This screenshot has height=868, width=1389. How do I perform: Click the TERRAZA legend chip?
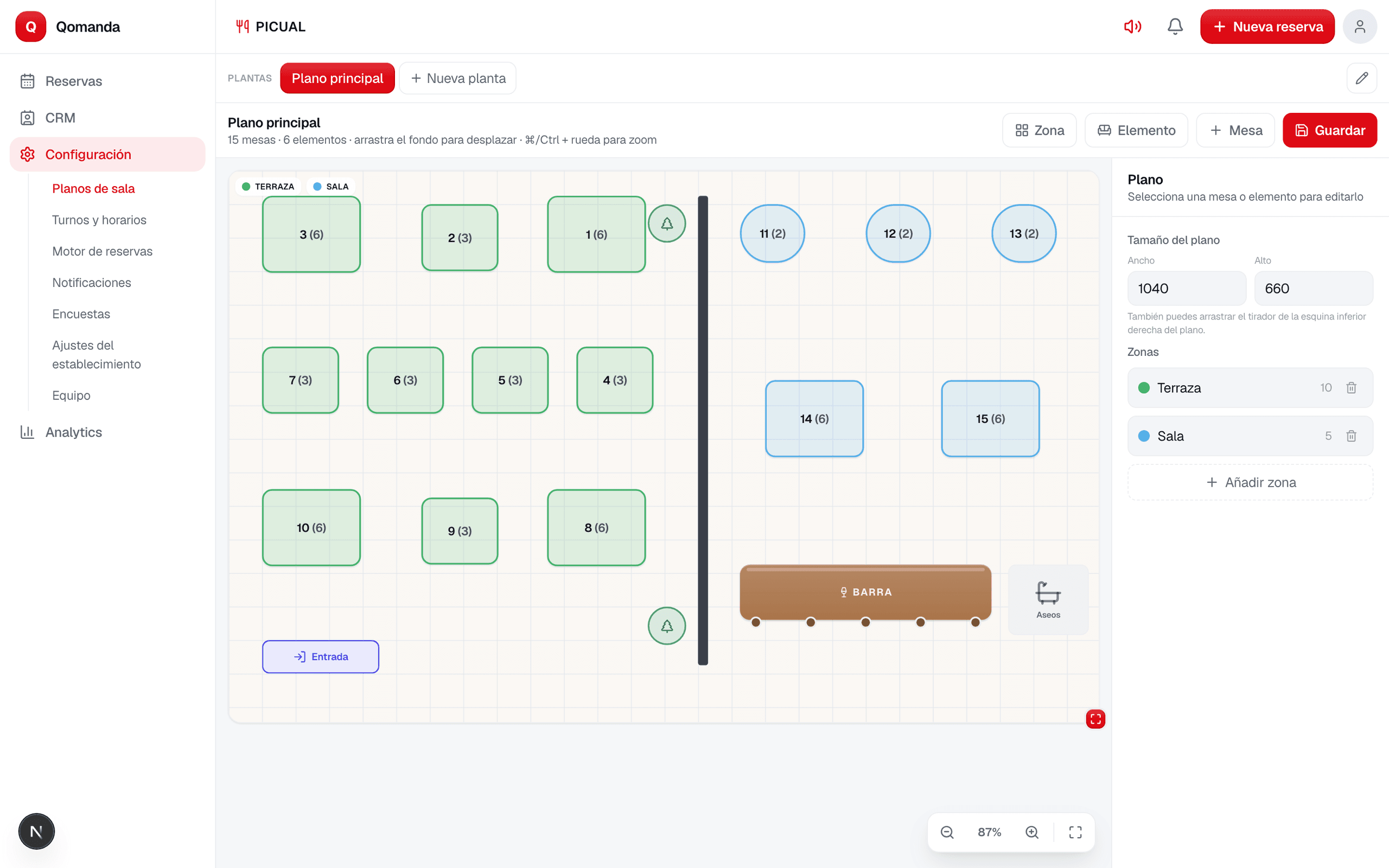268,187
